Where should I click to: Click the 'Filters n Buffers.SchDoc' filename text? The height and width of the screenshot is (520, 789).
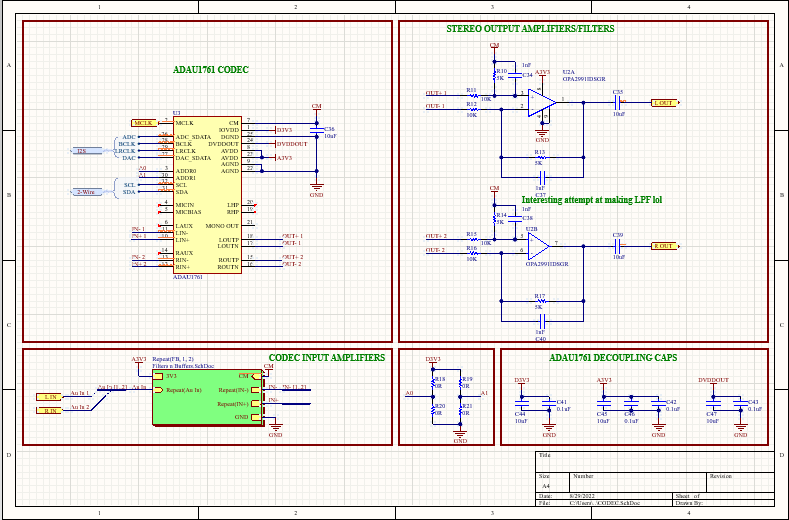tap(183, 366)
